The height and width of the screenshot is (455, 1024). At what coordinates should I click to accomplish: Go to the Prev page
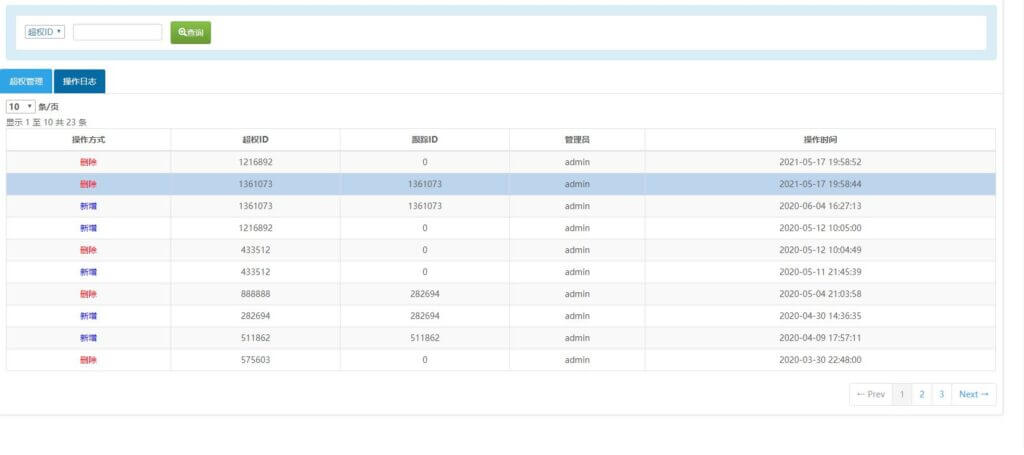click(x=870, y=394)
